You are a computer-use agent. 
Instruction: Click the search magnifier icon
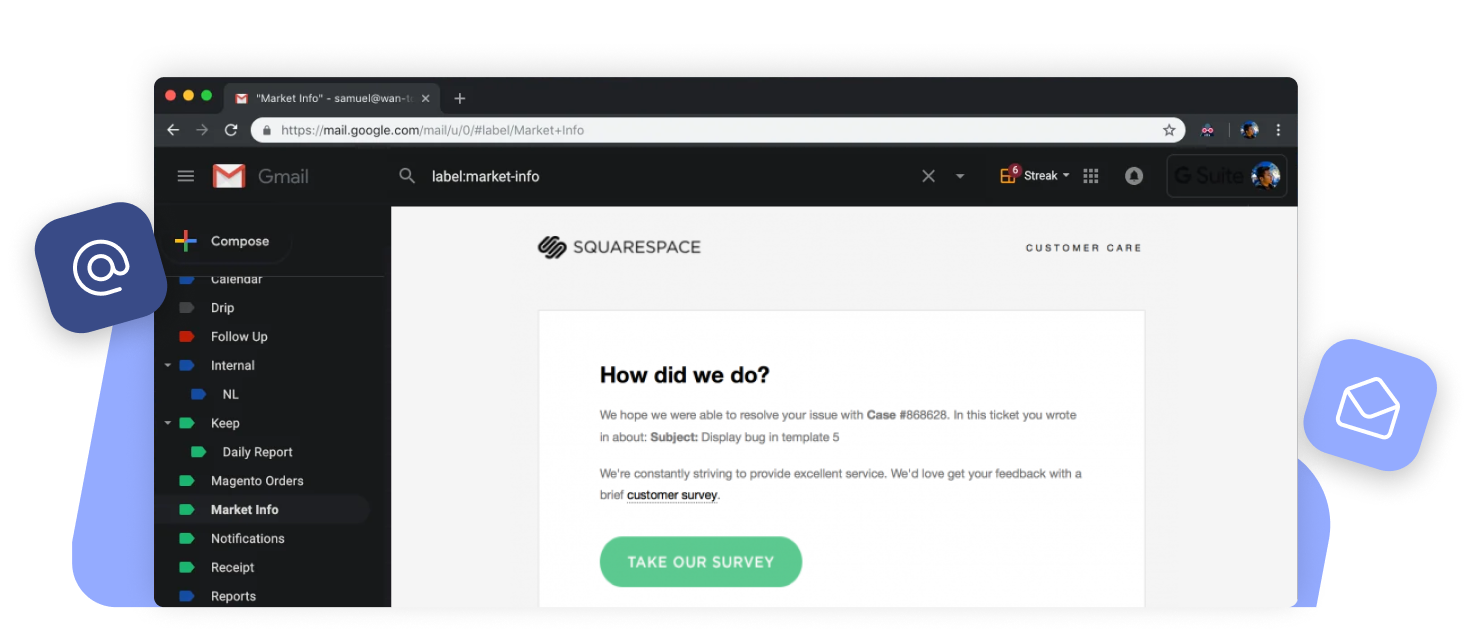tap(407, 176)
